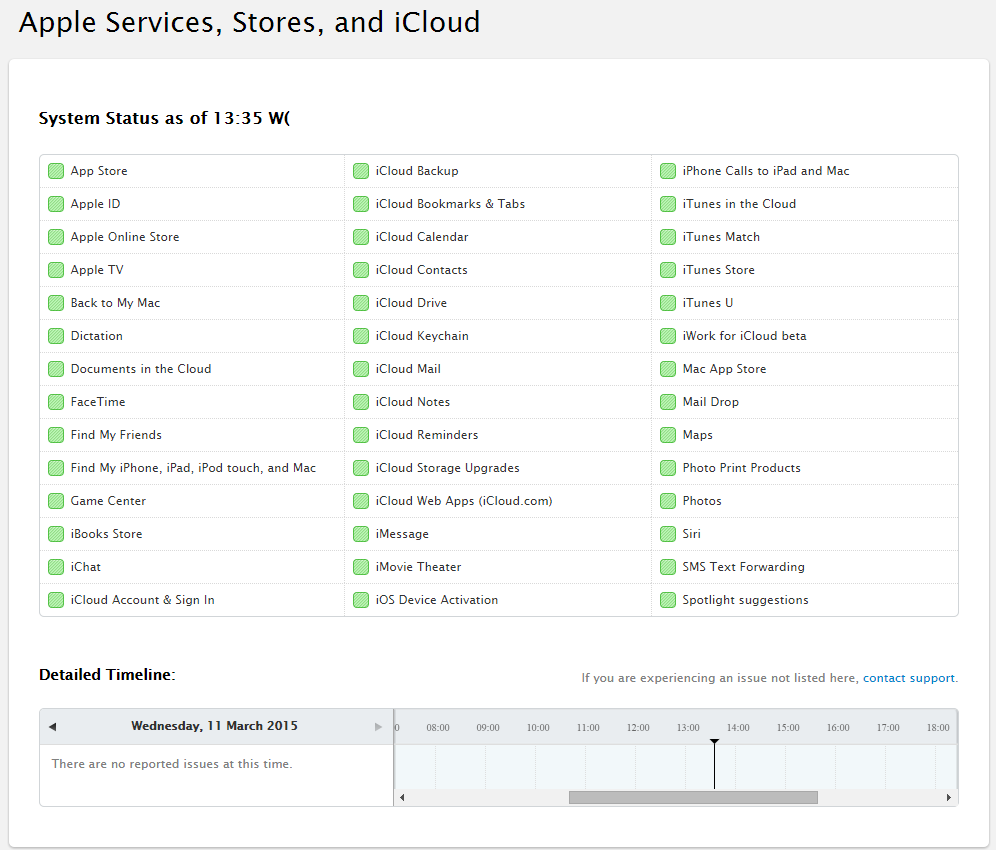Click the iTunes Match status icon
Viewport: 996px width, 850px height.
pyautogui.click(x=668, y=237)
